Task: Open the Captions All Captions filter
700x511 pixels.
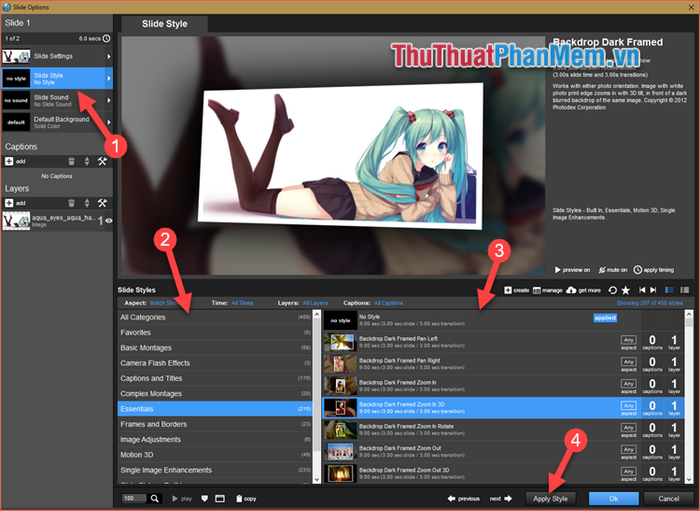Action: tap(388, 303)
